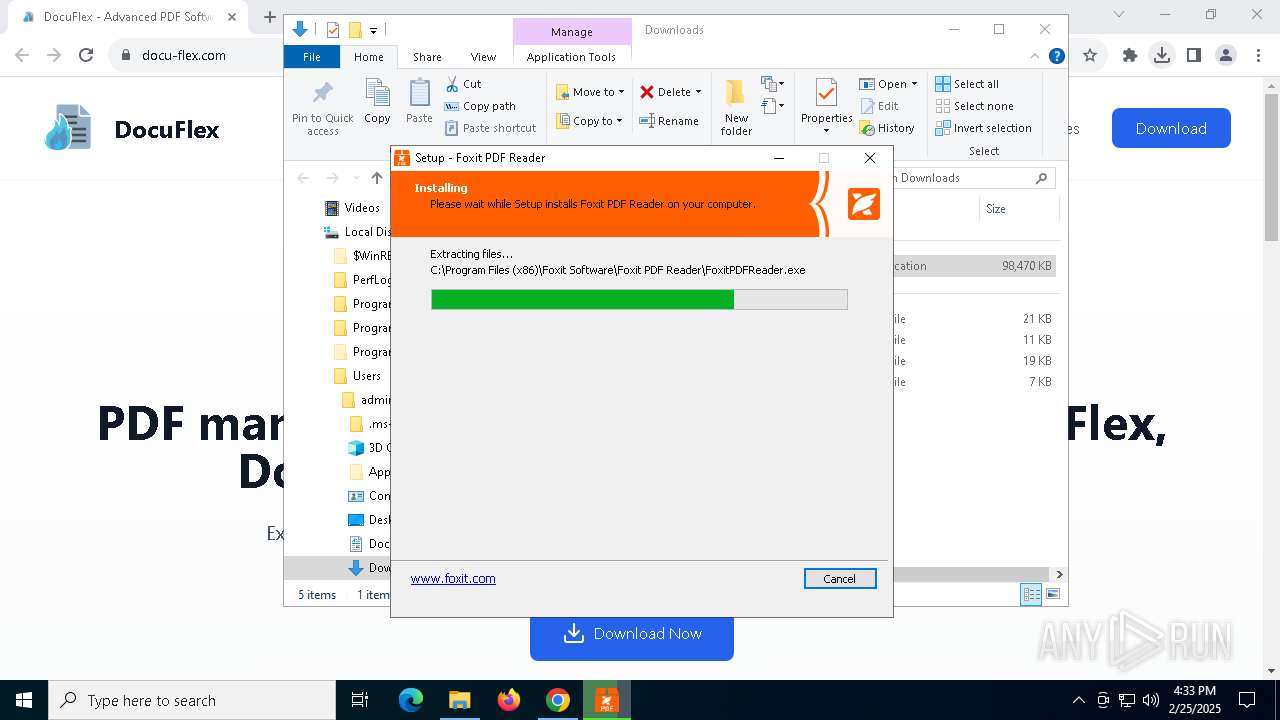
Task: Expand the Delete dropdown arrow
Action: [x=698, y=92]
